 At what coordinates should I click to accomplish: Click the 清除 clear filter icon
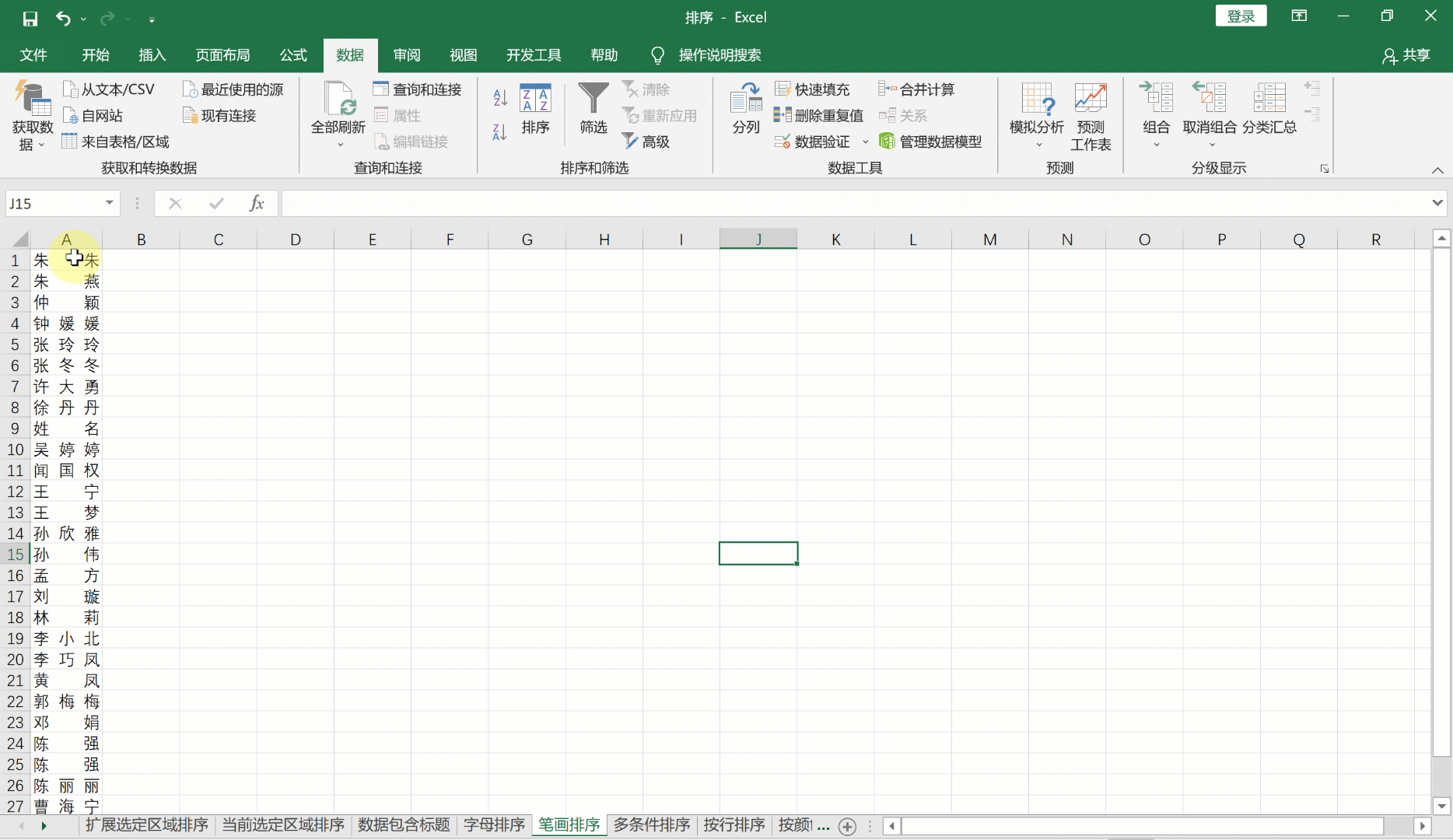(646, 89)
